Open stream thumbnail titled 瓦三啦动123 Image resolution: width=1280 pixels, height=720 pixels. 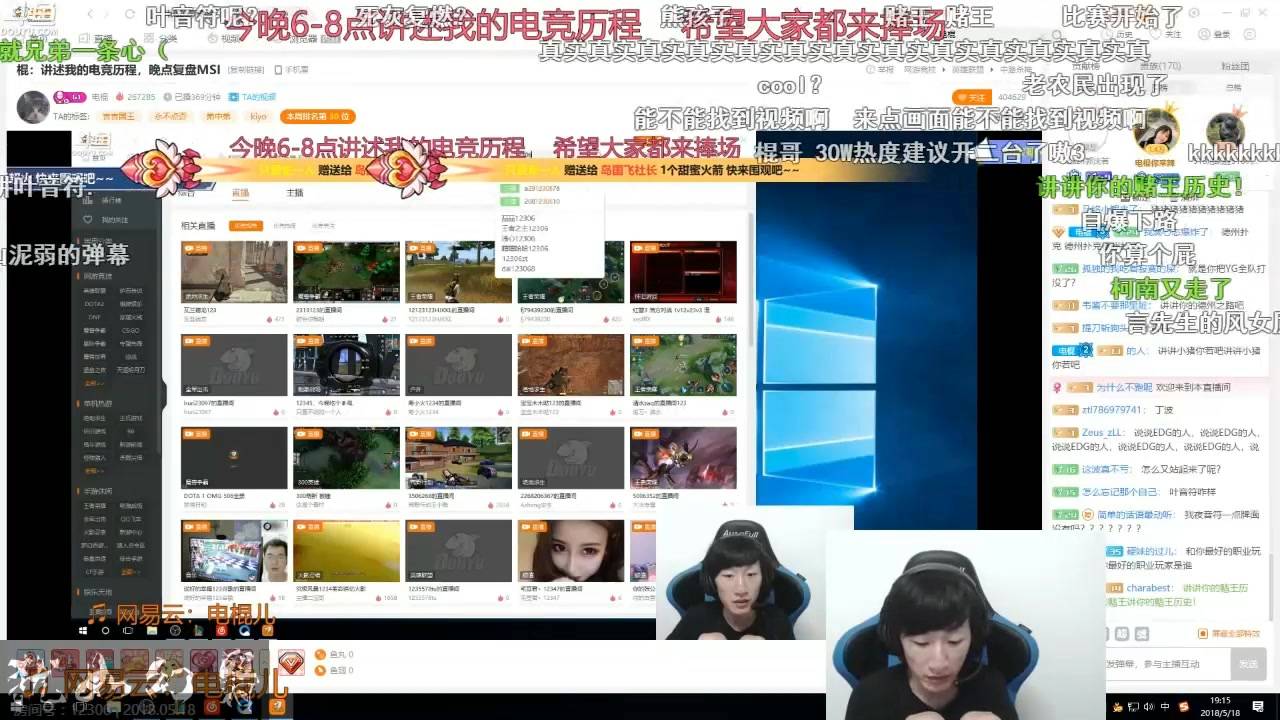(234, 271)
